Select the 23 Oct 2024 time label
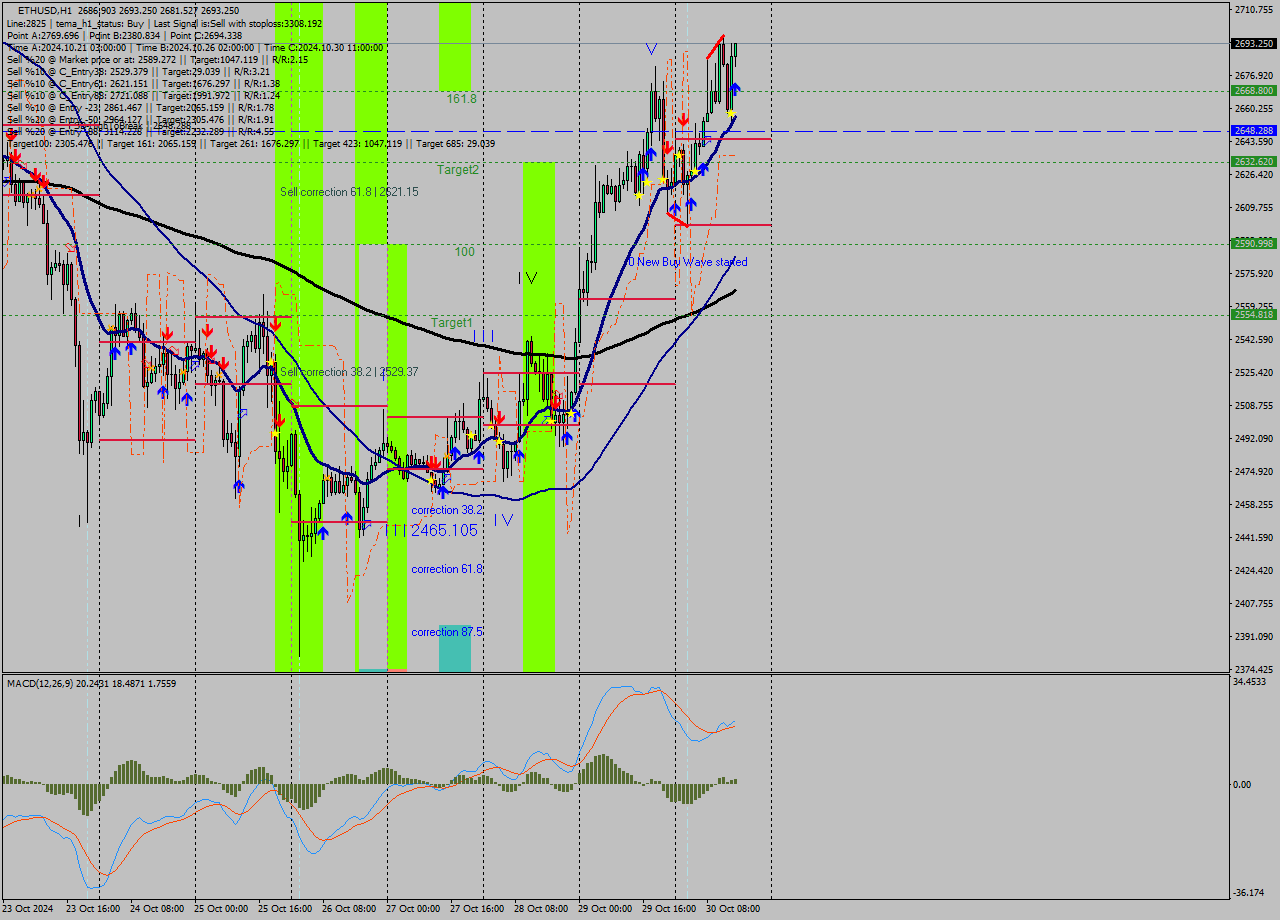Screen dimensions: 1280x920 point(28,909)
